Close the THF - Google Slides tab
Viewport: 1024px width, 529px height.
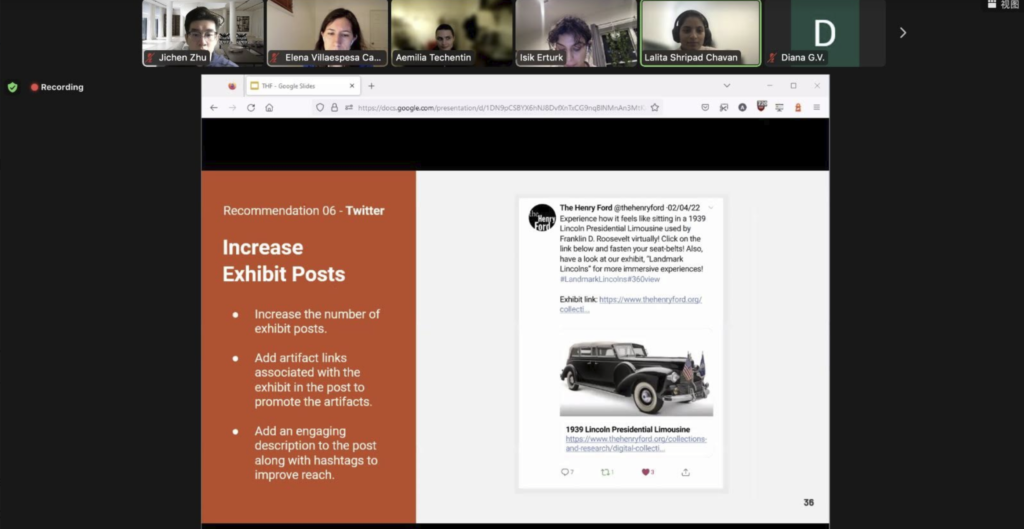[352, 86]
